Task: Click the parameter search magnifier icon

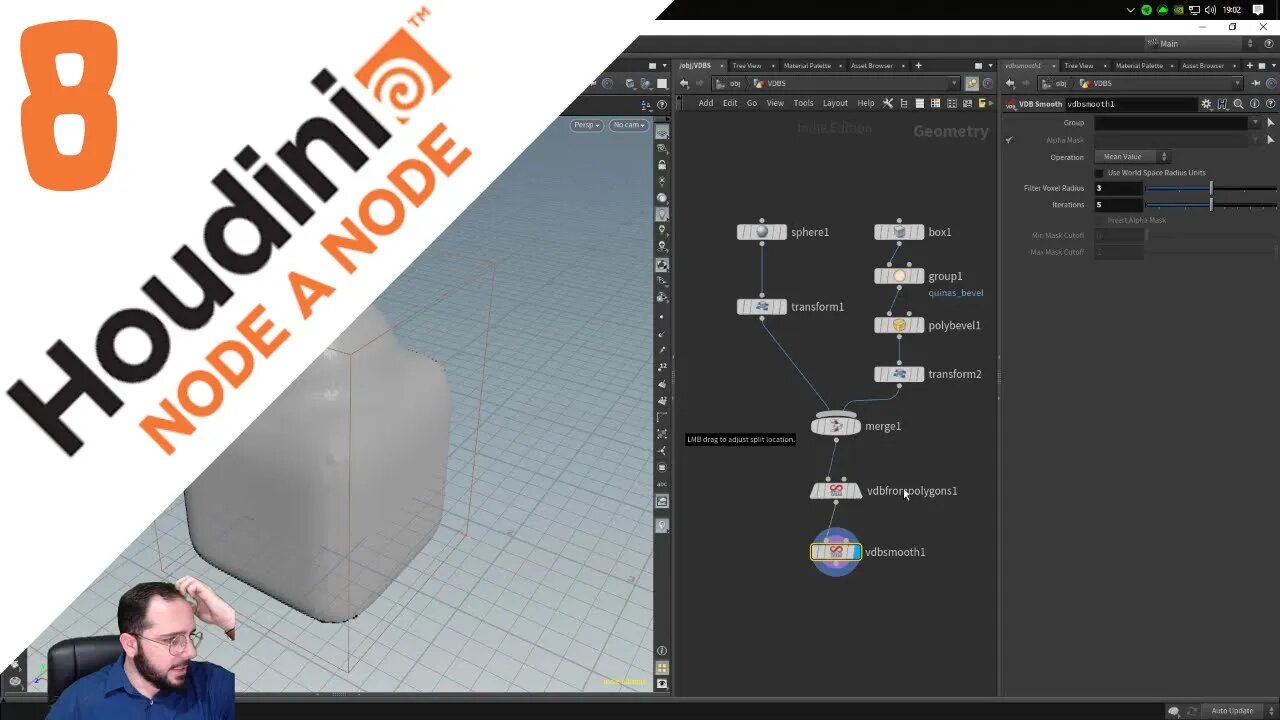Action: (1238, 104)
